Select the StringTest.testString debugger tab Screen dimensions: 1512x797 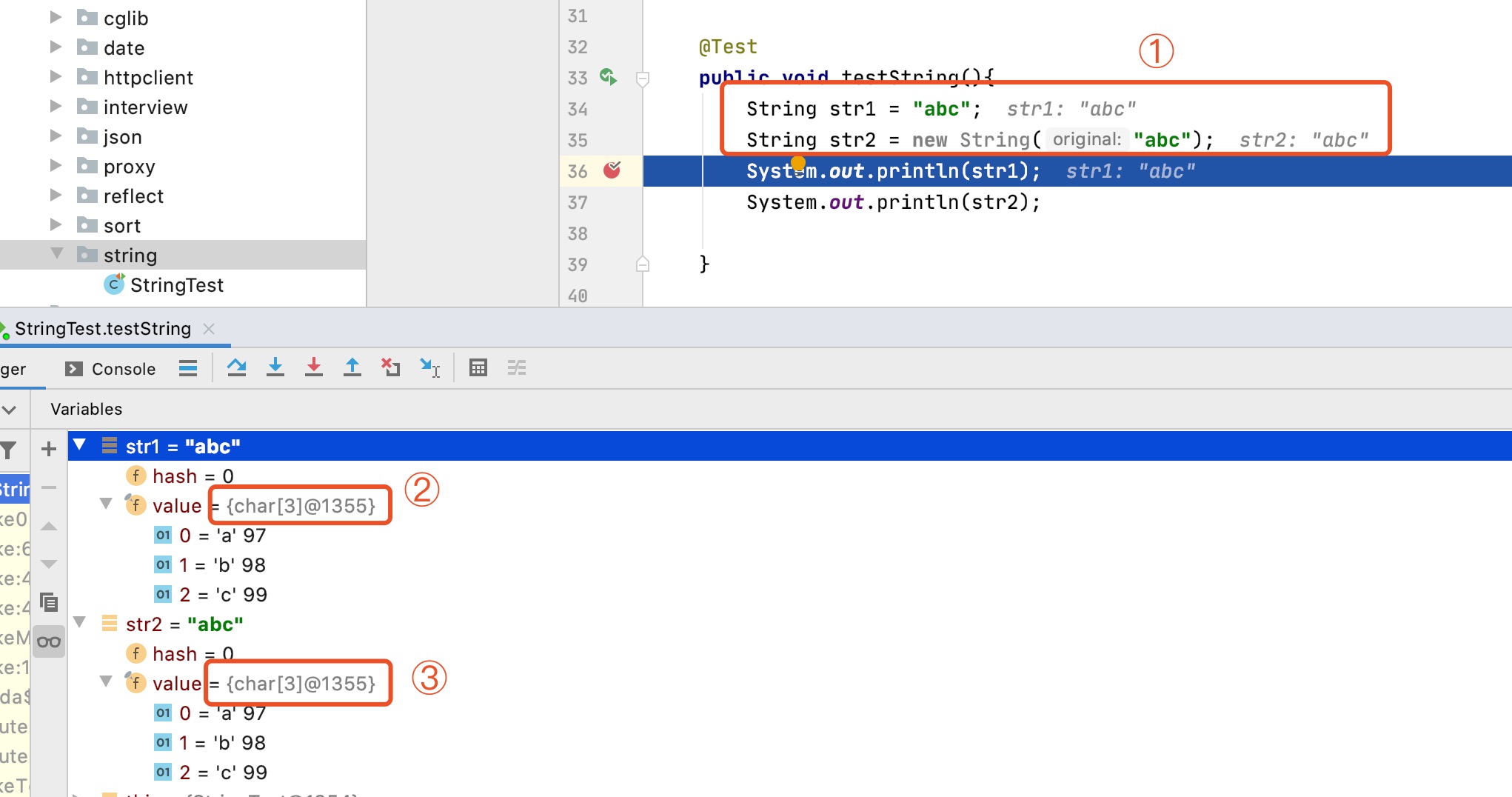point(104,328)
